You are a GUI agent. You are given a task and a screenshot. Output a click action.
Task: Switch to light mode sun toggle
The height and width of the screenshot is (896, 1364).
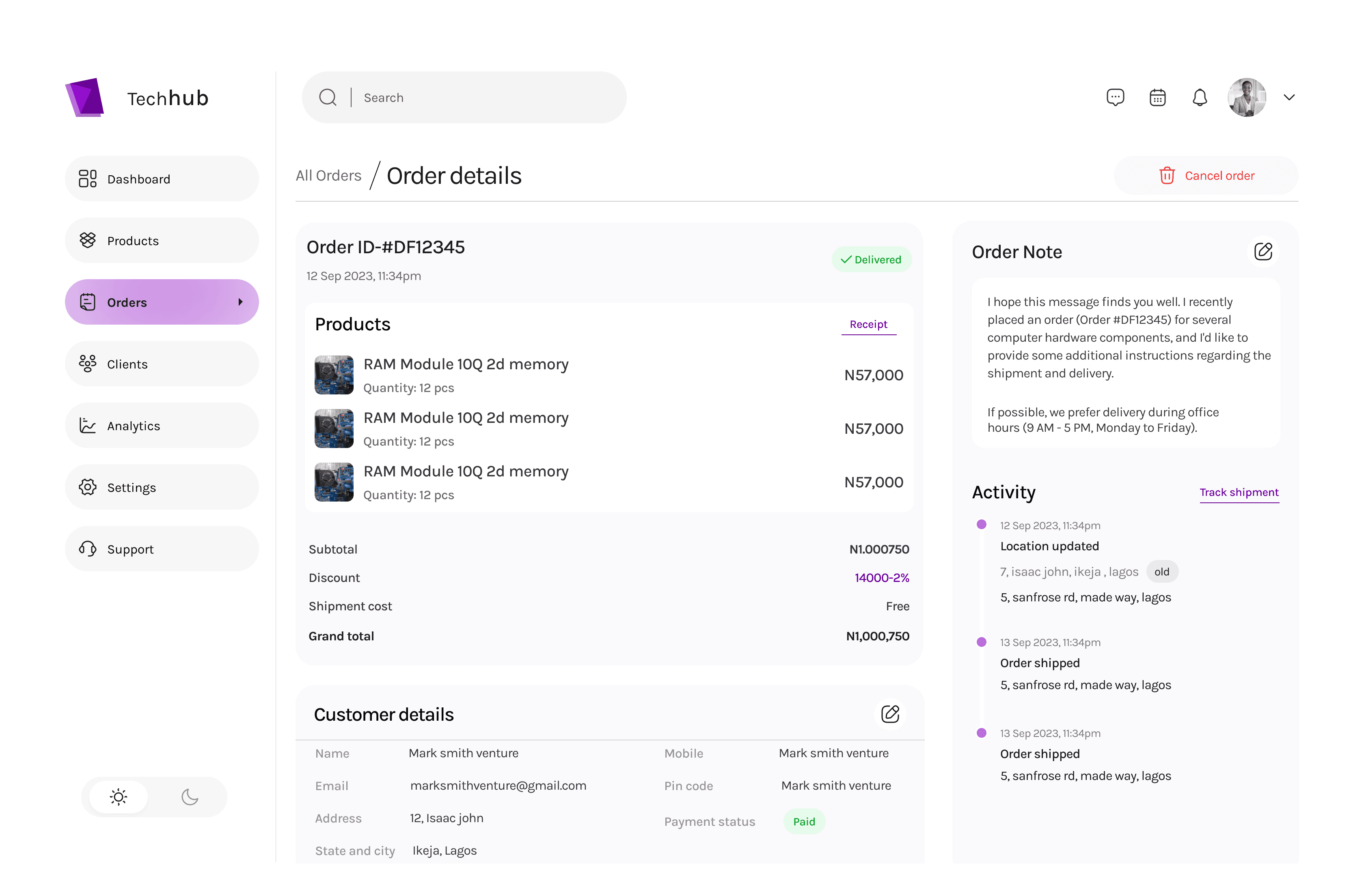click(119, 796)
